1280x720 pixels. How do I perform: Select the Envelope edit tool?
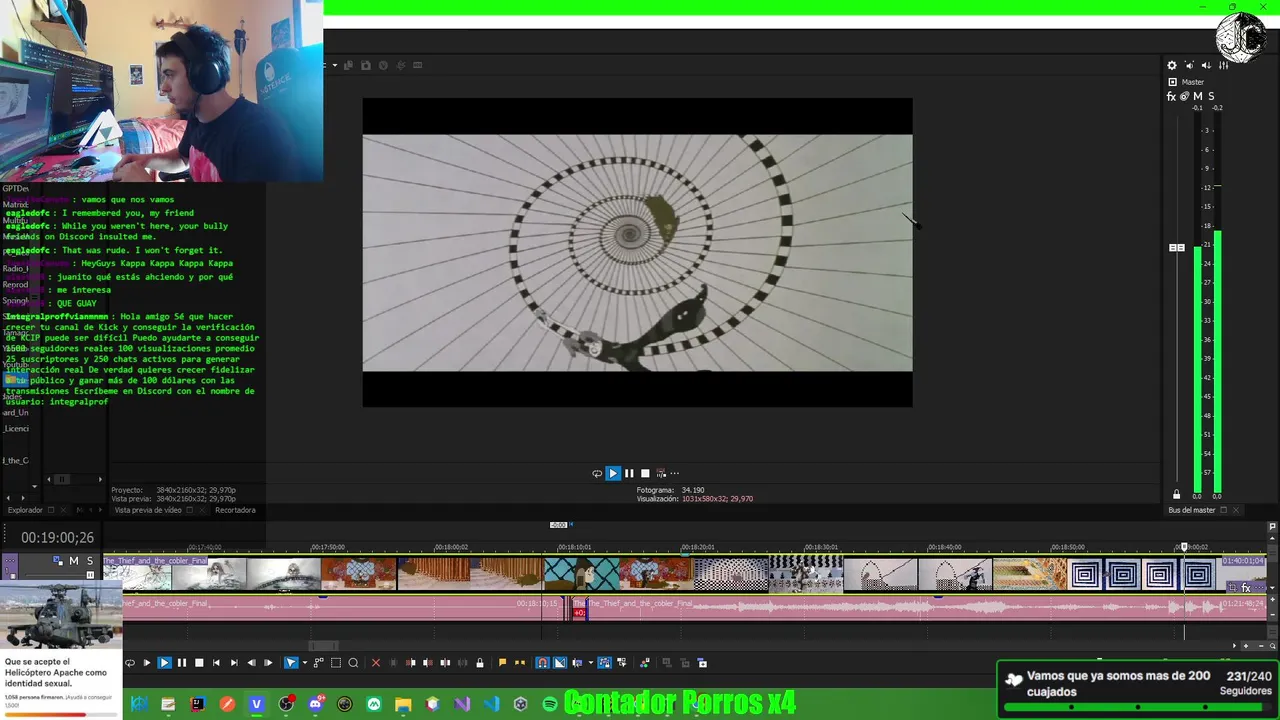pyautogui.click(x=319, y=662)
